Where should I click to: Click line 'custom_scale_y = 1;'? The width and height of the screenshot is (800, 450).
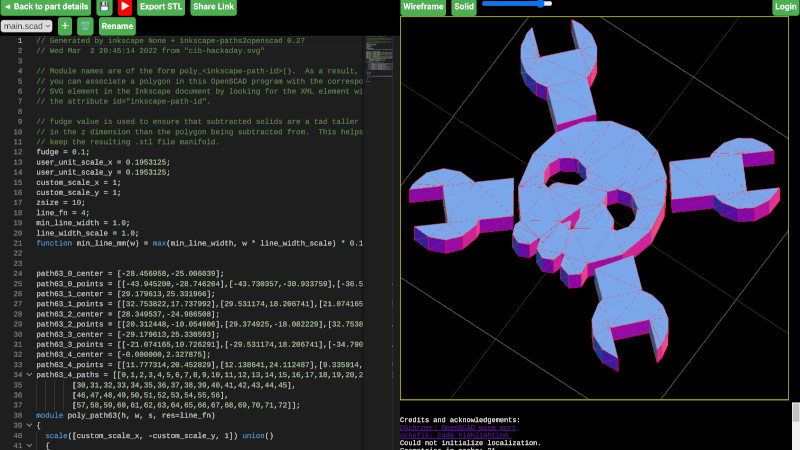tap(79, 192)
